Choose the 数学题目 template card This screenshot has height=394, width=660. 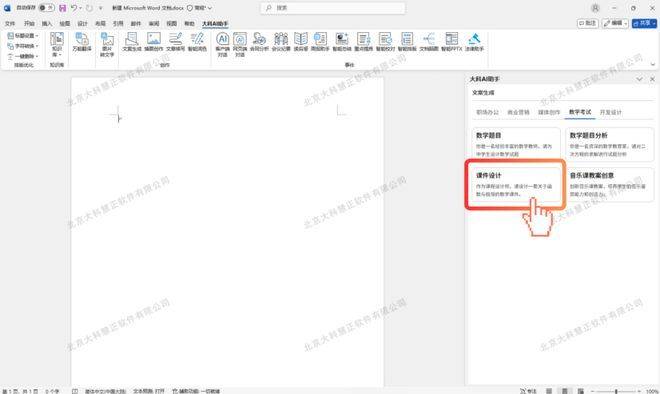click(516, 144)
